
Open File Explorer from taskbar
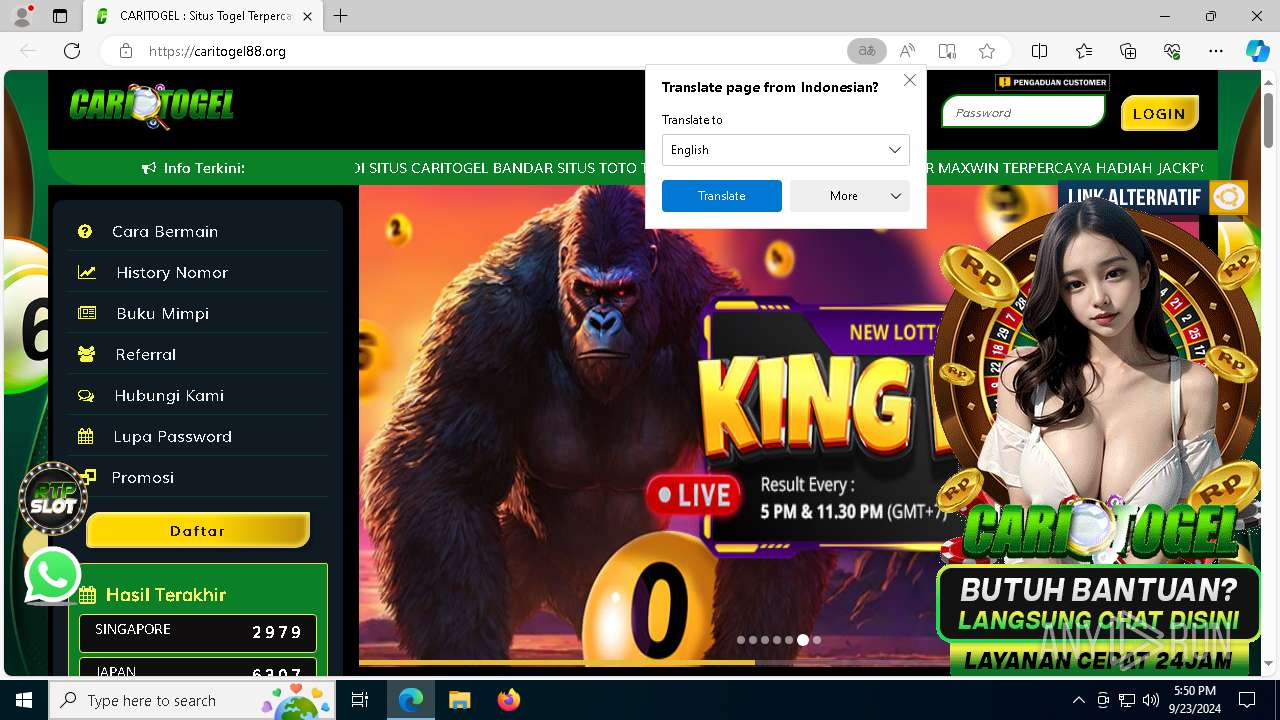tap(459, 700)
